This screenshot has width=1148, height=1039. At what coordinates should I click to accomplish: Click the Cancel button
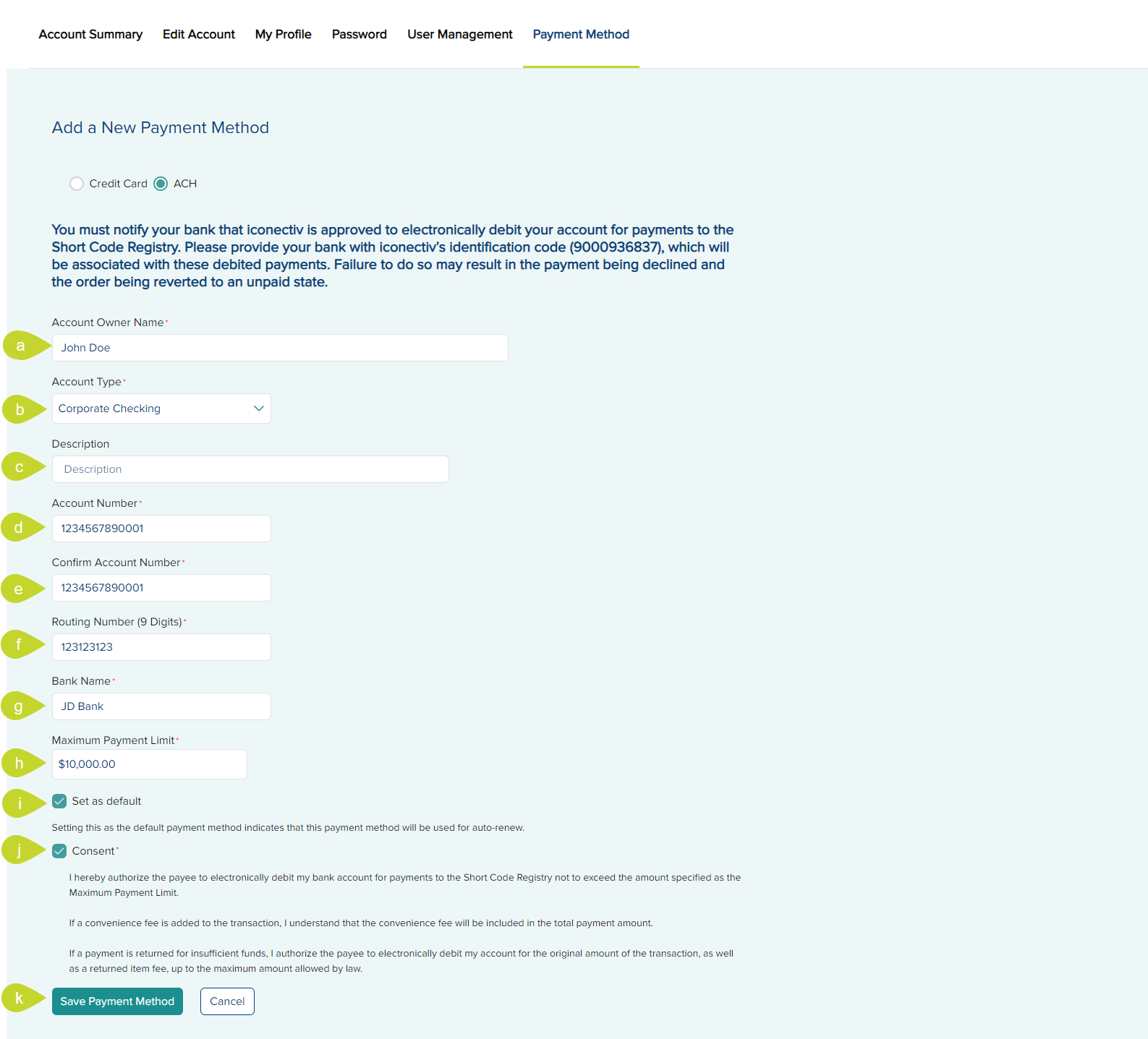coord(227,1001)
